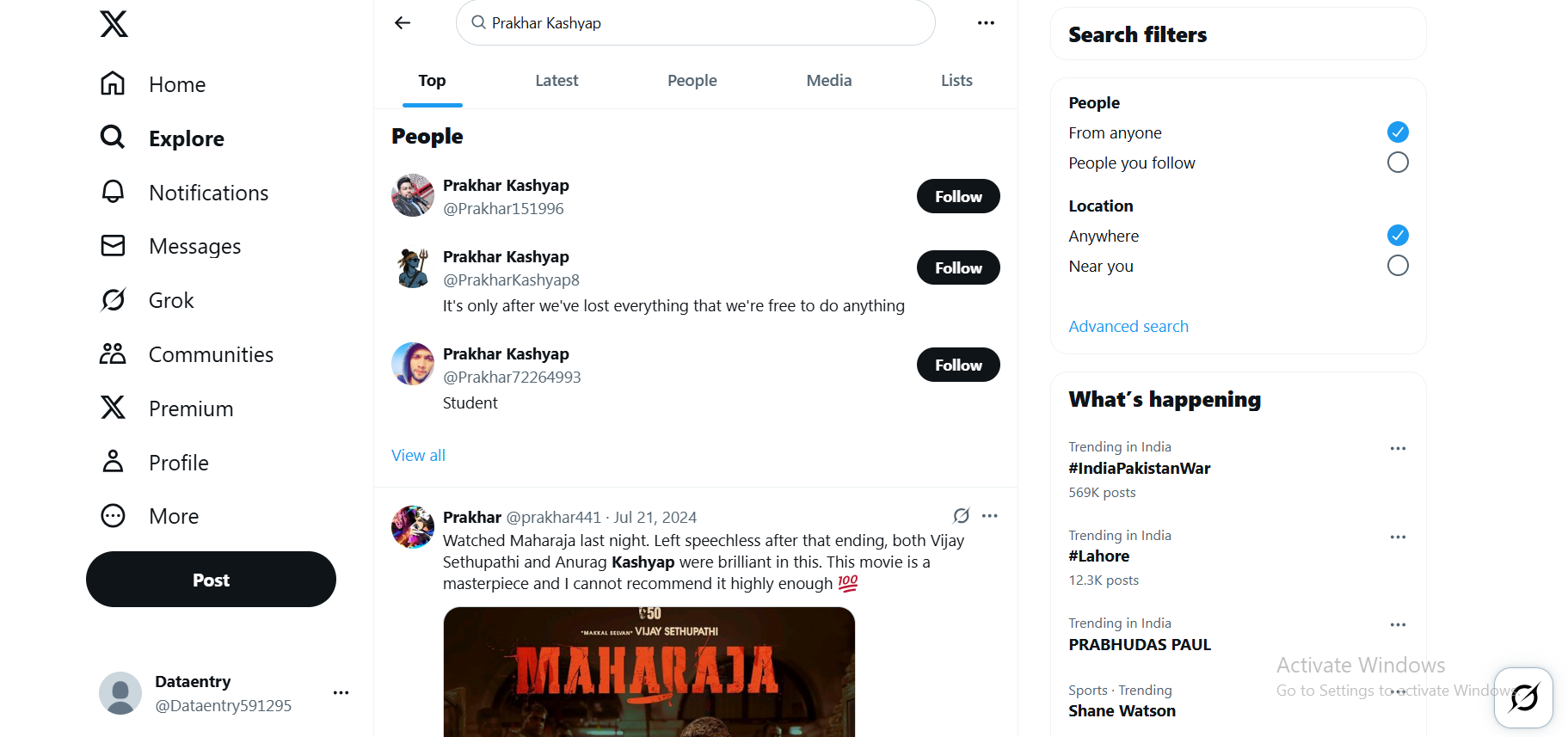The width and height of the screenshot is (1568, 737).
Task: Open account menu for Dataentry profile
Action: [341, 693]
